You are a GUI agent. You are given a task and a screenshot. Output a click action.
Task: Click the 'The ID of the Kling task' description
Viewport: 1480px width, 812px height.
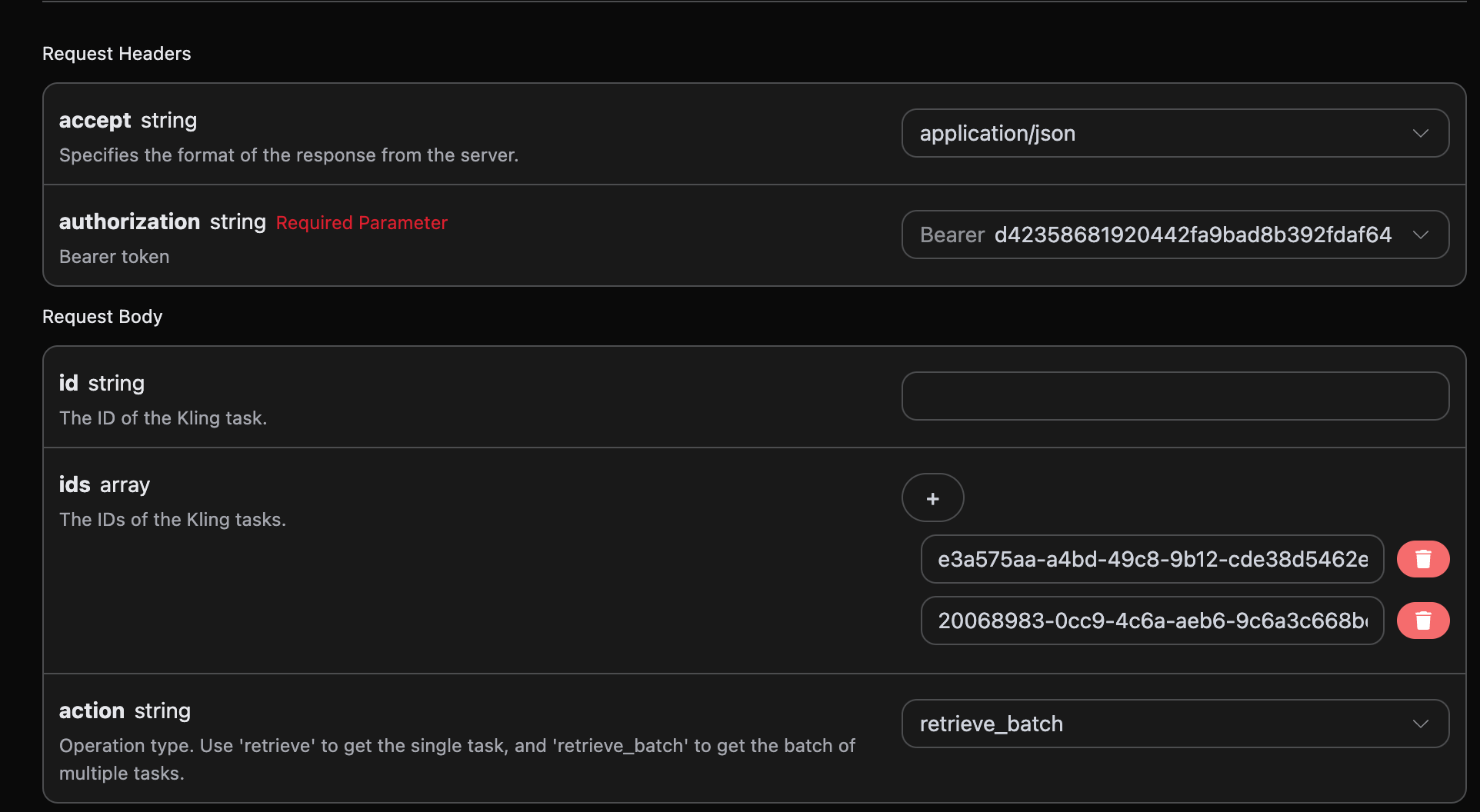click(x=163, y=418)
